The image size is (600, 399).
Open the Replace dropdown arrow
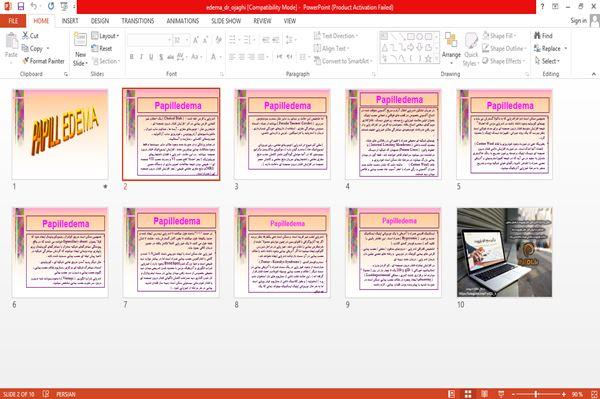[x=566, y=49]
